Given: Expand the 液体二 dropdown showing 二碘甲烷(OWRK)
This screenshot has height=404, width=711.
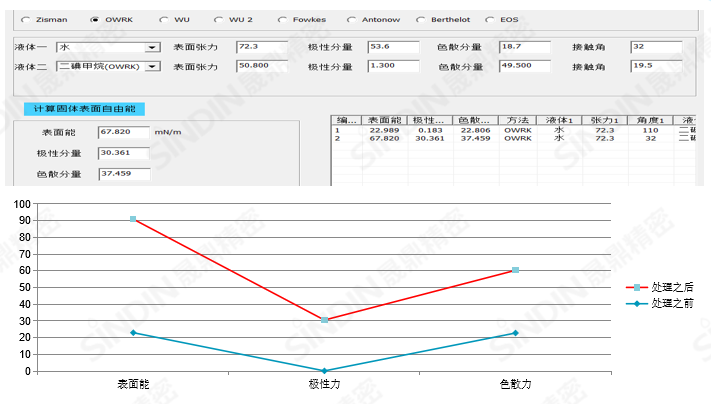Looking at the screenshot, I should click(x=152, y=67).
